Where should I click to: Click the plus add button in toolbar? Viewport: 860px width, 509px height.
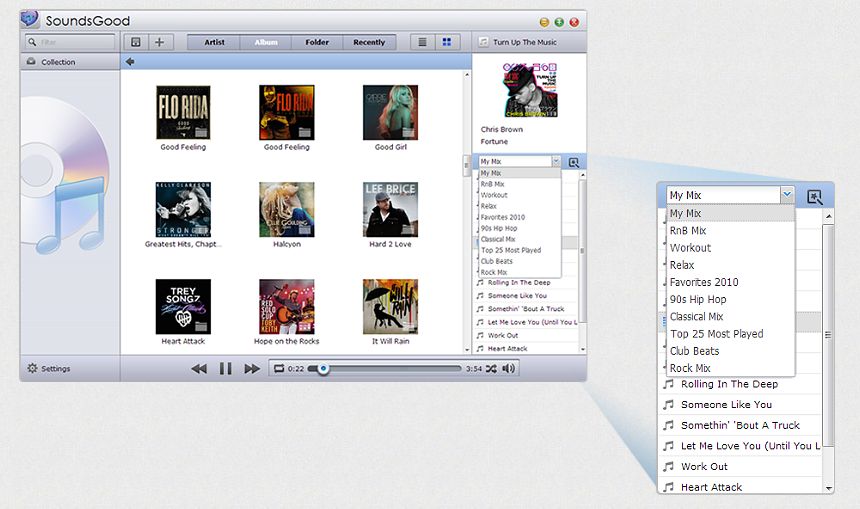click(159, 42)
